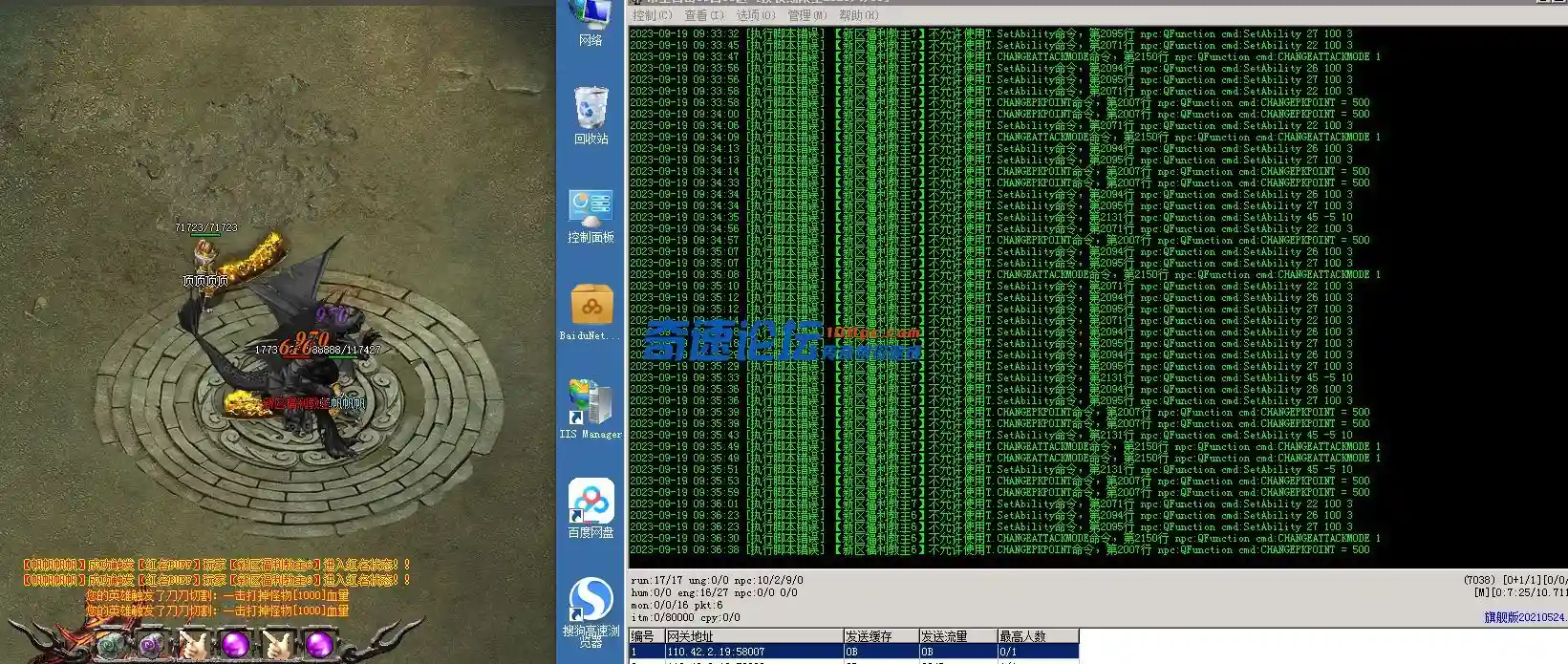Click the 发送缓存 column header
Viewport: 1568px width, 664px height.
point(881,636)
